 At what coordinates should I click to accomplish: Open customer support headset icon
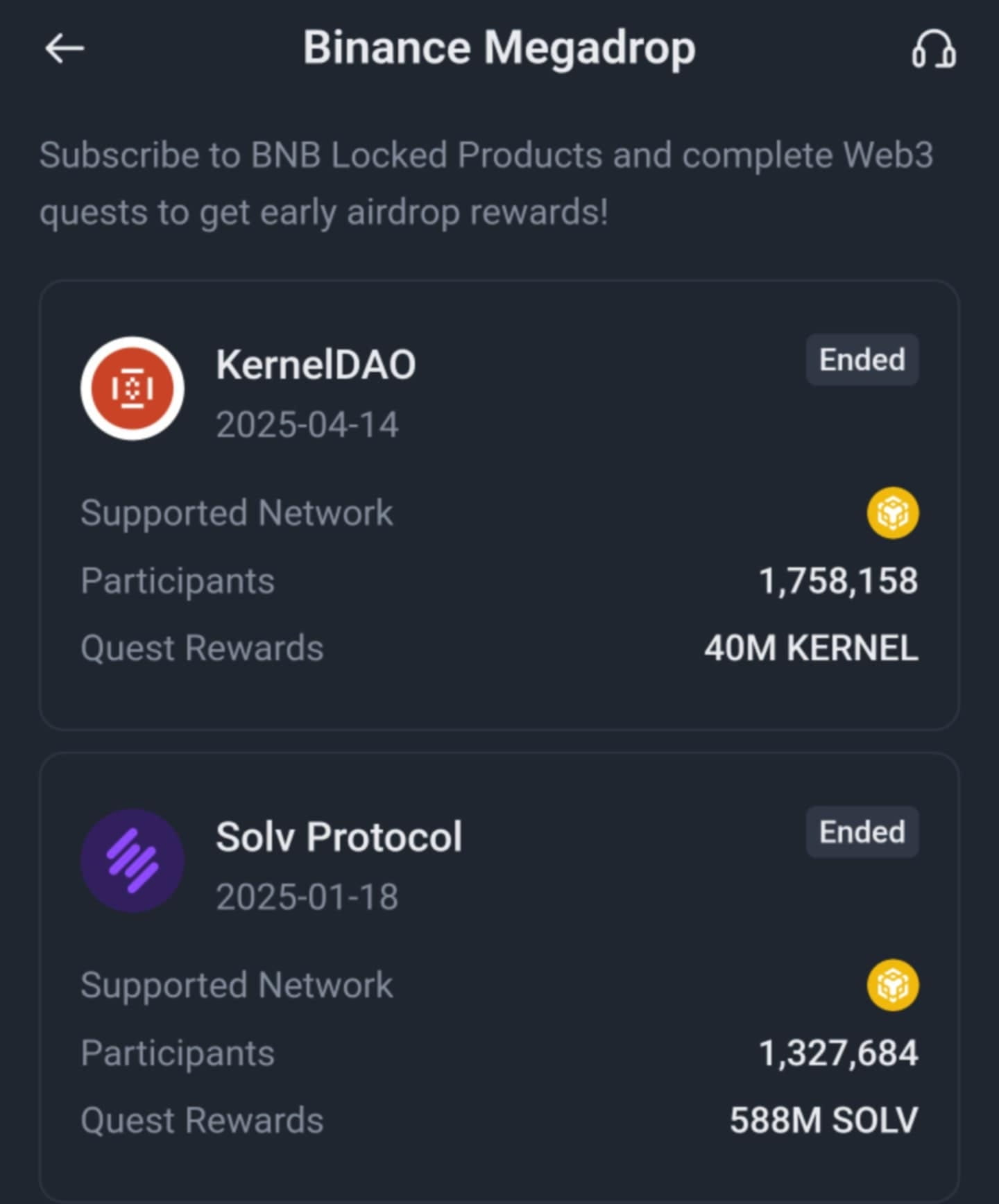point(933,49)
